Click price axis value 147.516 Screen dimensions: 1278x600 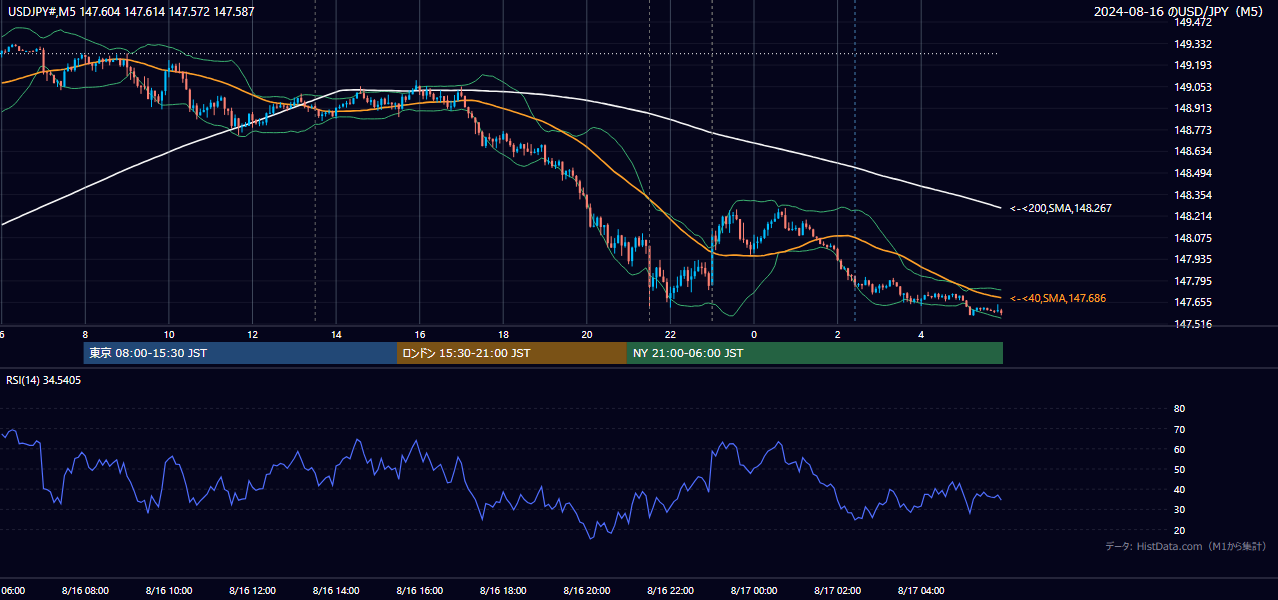[x=1193, y=324]
